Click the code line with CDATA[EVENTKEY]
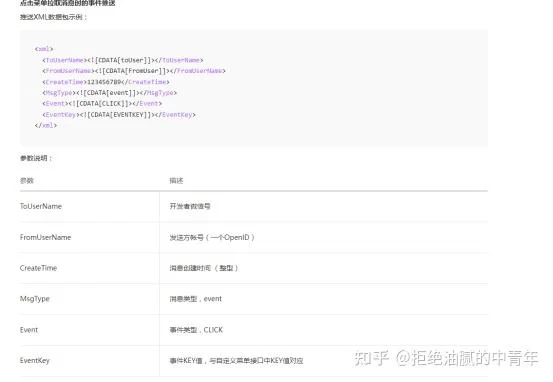Viewport: 553px width, 382px height. 119,115
